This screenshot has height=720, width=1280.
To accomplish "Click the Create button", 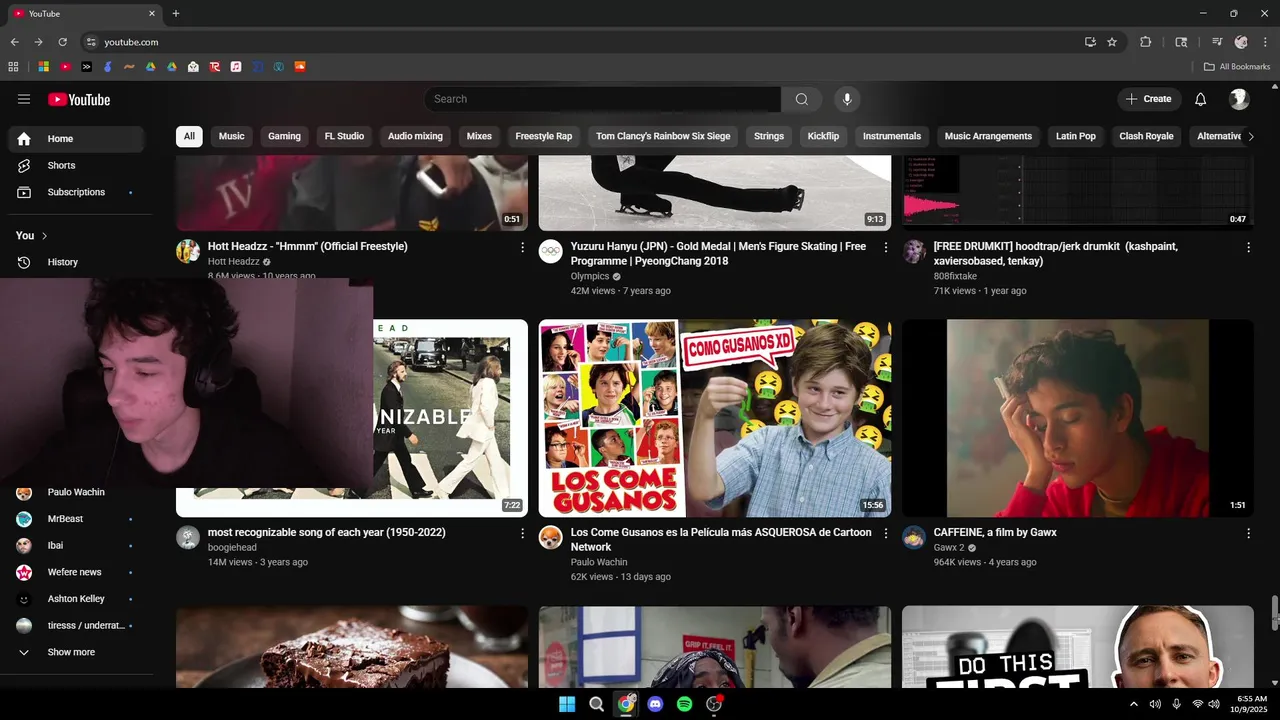I will coord(1149,99).
